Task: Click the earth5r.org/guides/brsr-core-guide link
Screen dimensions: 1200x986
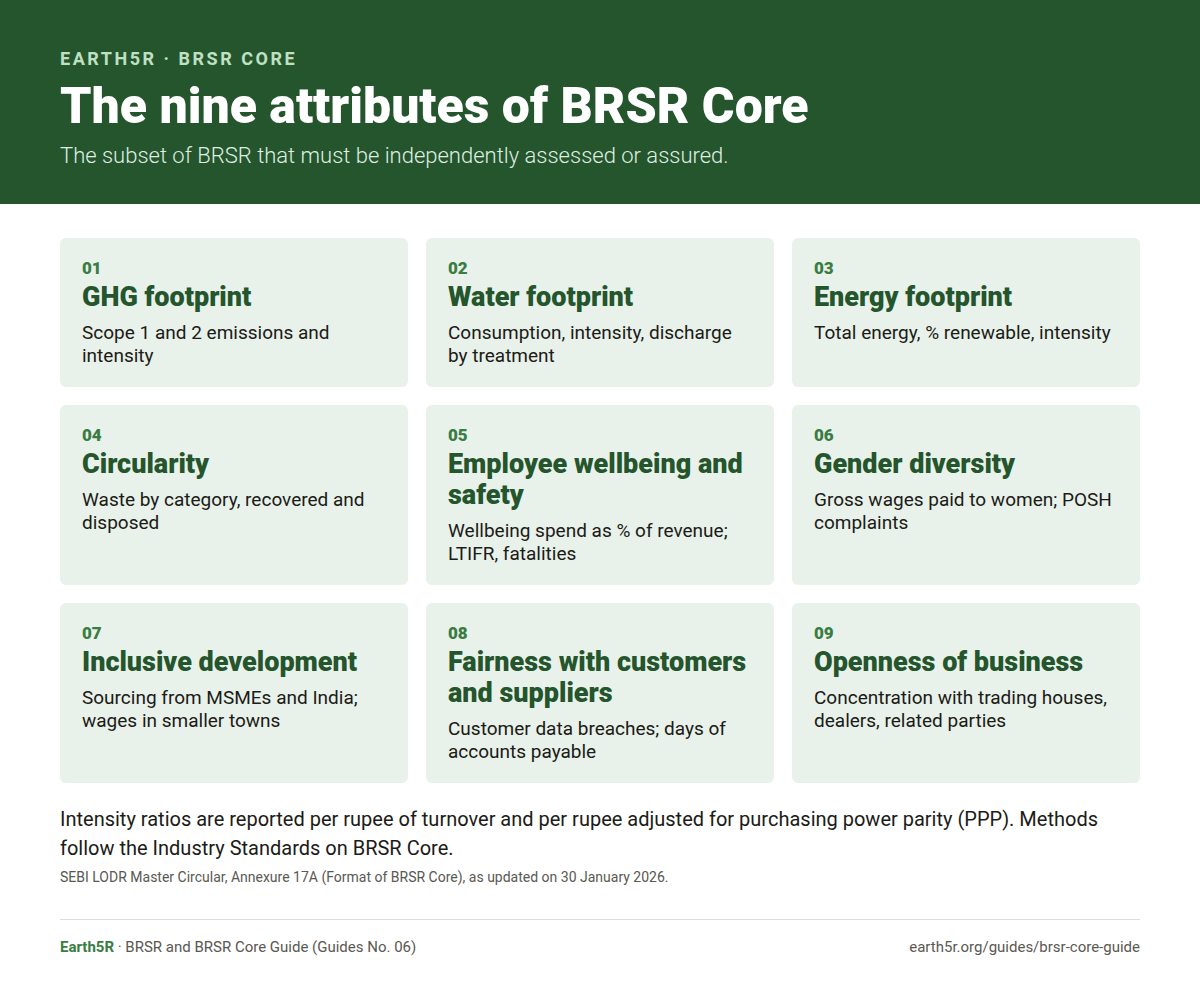Action: pyautogui.click(x=1024, y=947)
